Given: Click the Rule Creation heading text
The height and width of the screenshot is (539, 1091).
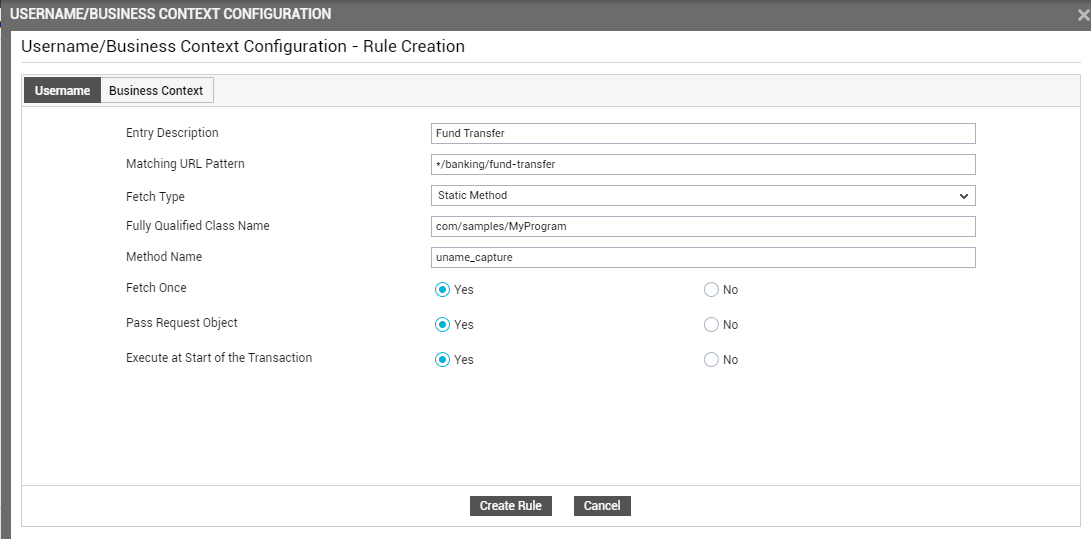Looking at the screenshot, I should 243,47.
